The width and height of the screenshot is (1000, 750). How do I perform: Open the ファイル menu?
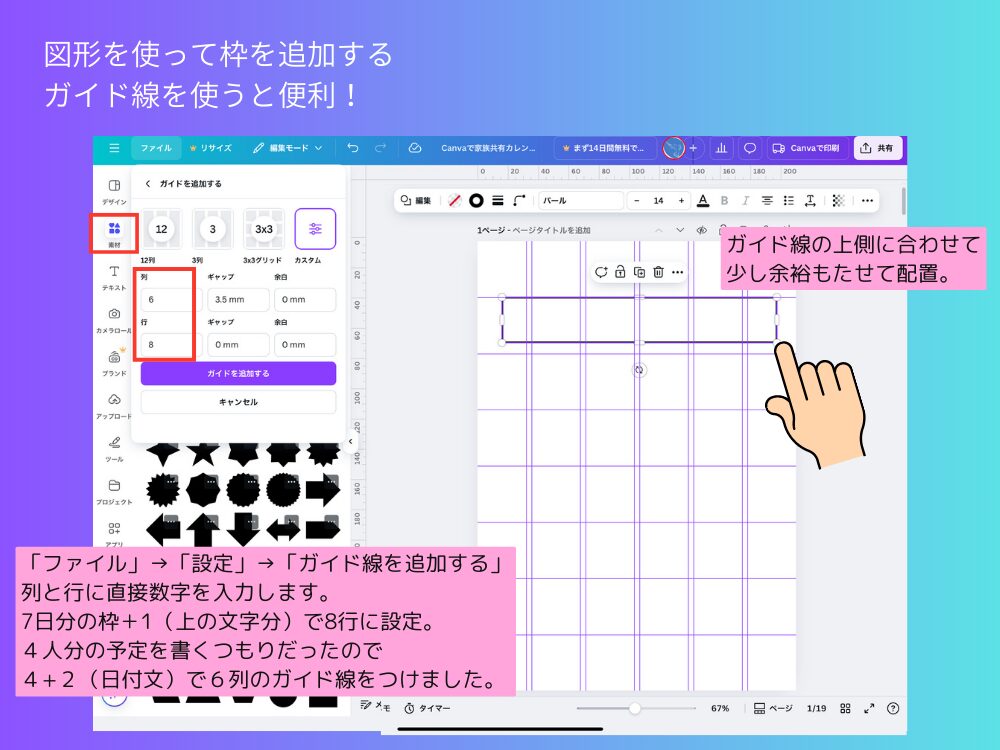[x=159, y=147]
